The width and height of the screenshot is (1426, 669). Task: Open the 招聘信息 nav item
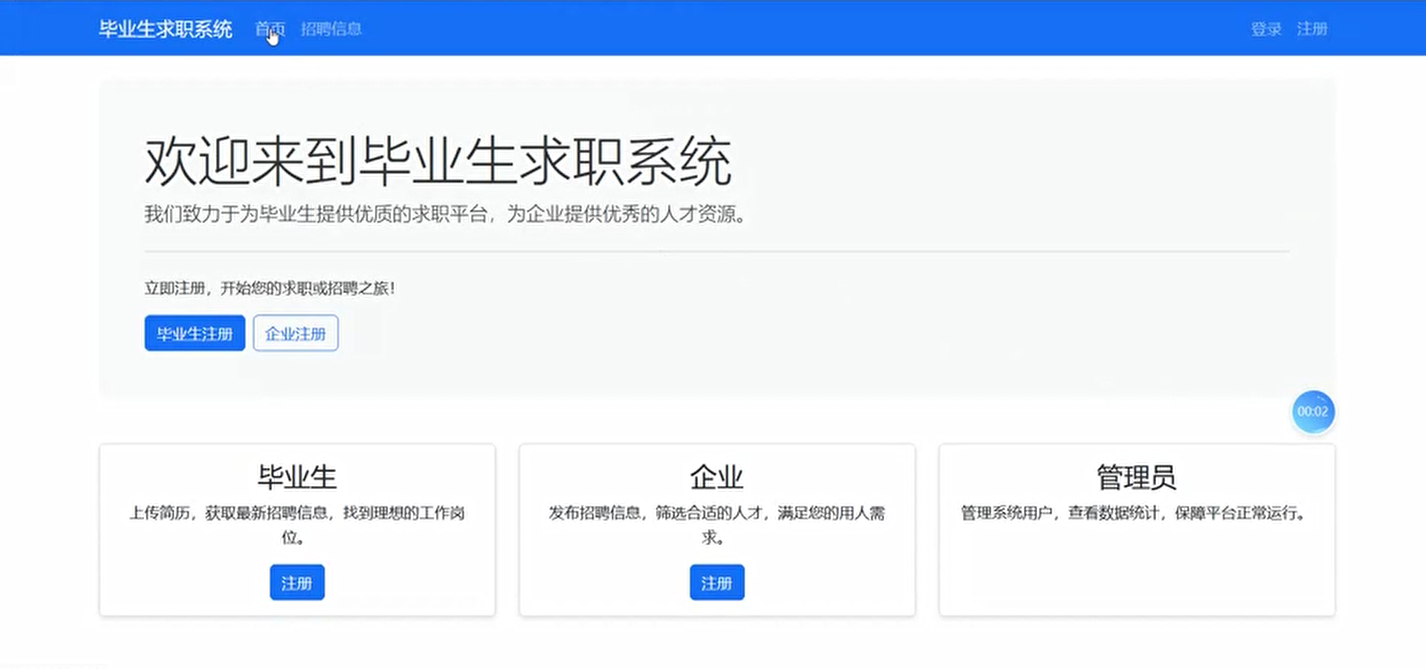click(x=331, y=29)
